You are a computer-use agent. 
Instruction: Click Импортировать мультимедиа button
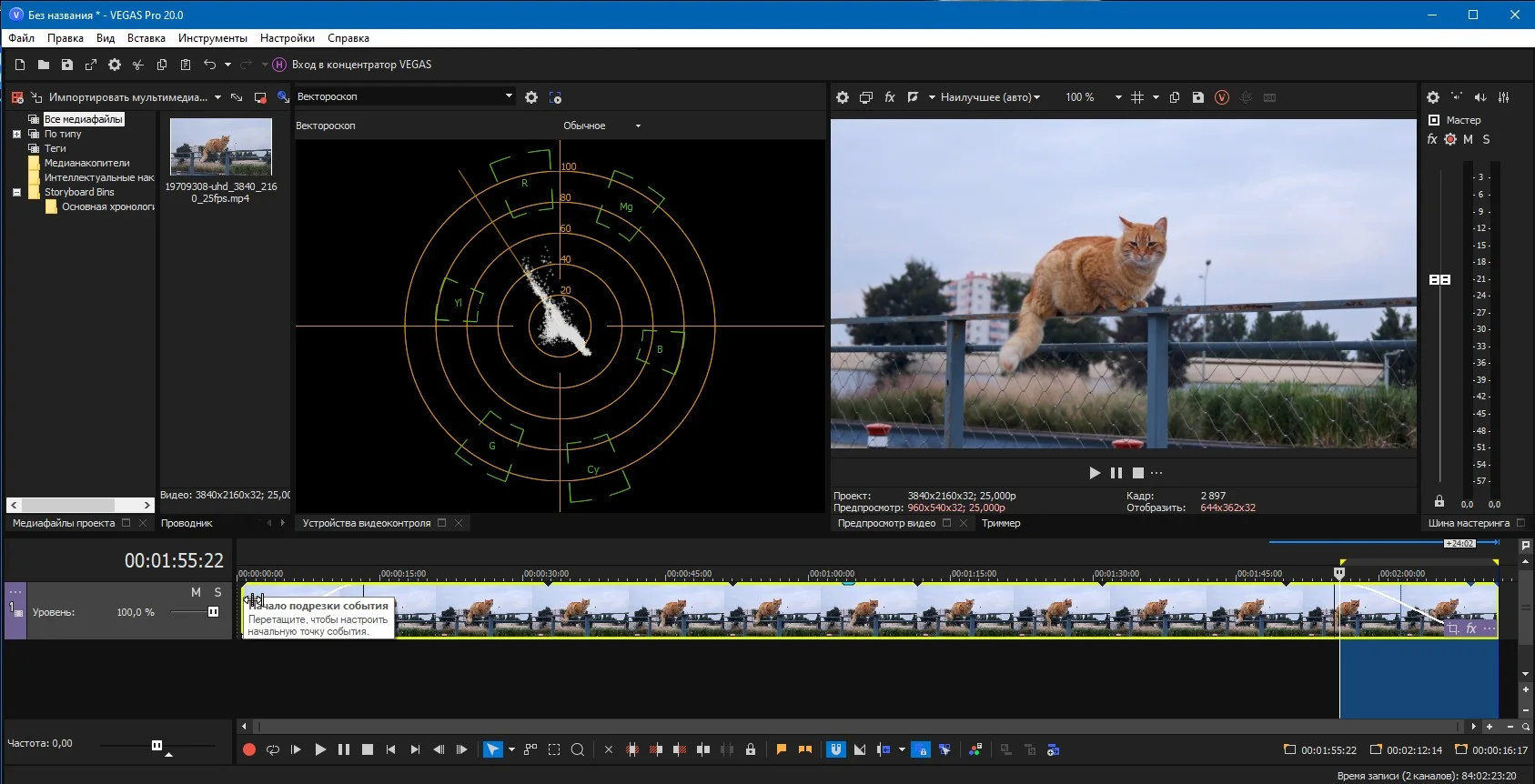(126, 97)
